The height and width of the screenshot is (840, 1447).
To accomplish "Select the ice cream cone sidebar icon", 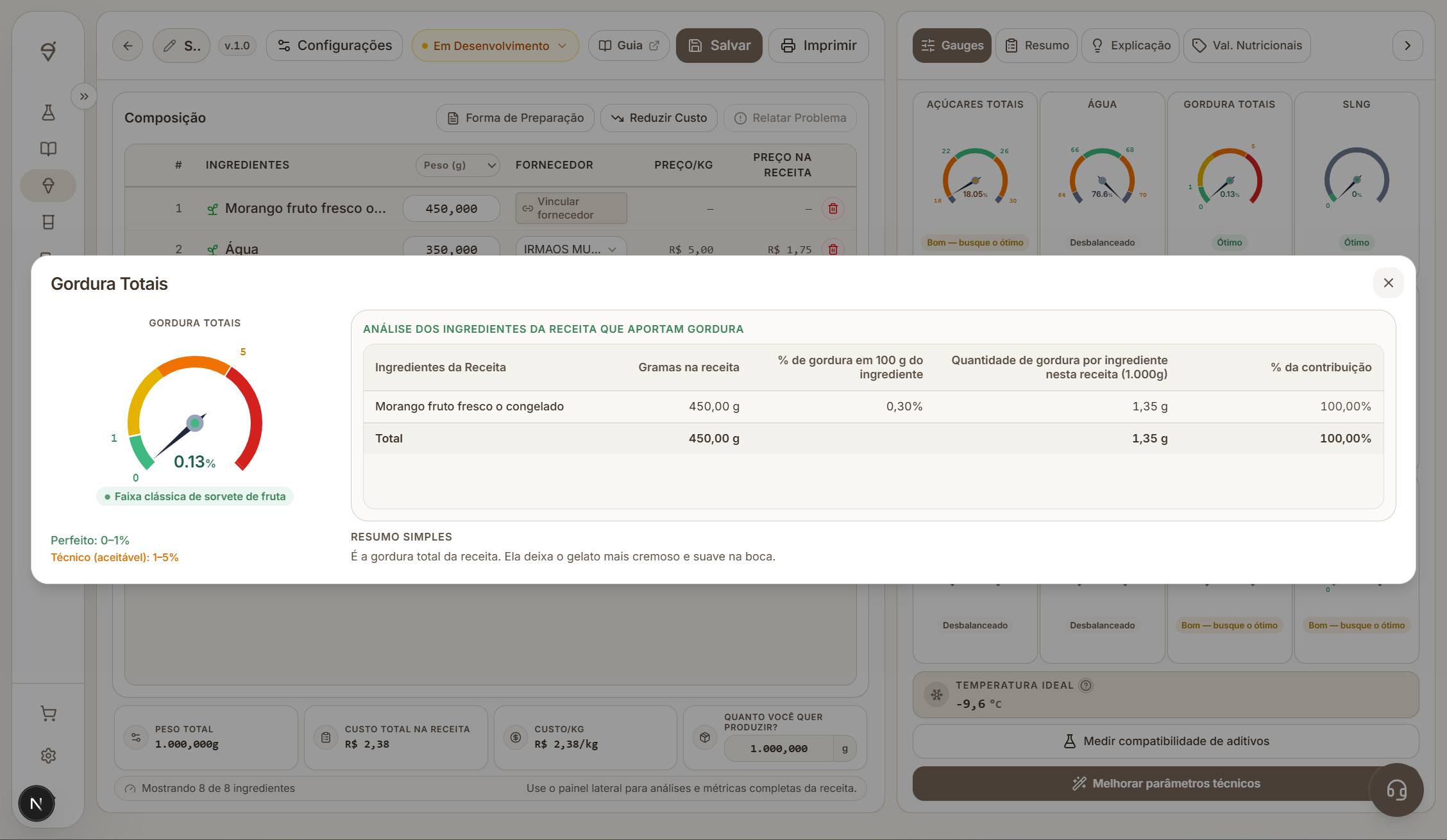I will click(48, 186).
